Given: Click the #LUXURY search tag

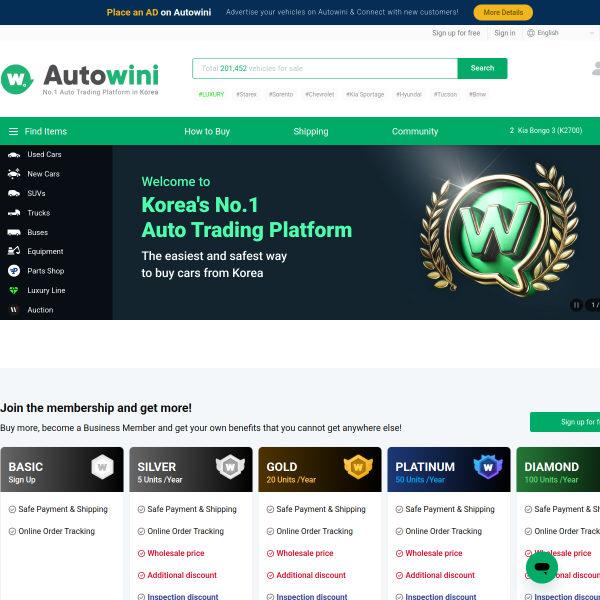Looking at the screenshot, I should coord(211,95).
